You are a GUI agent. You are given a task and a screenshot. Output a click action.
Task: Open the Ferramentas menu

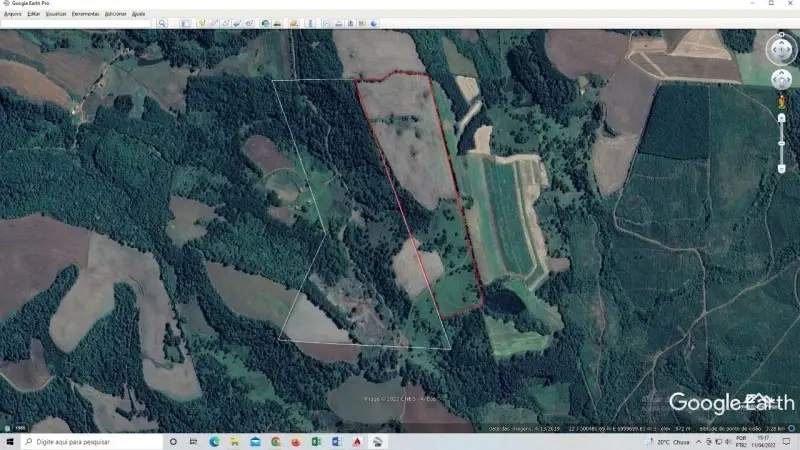[85, 14]
